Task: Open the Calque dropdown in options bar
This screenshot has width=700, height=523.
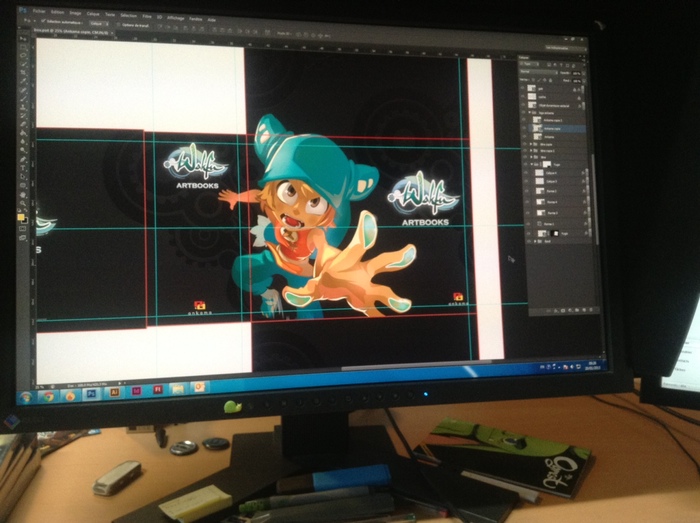Action: pos(99,23)
